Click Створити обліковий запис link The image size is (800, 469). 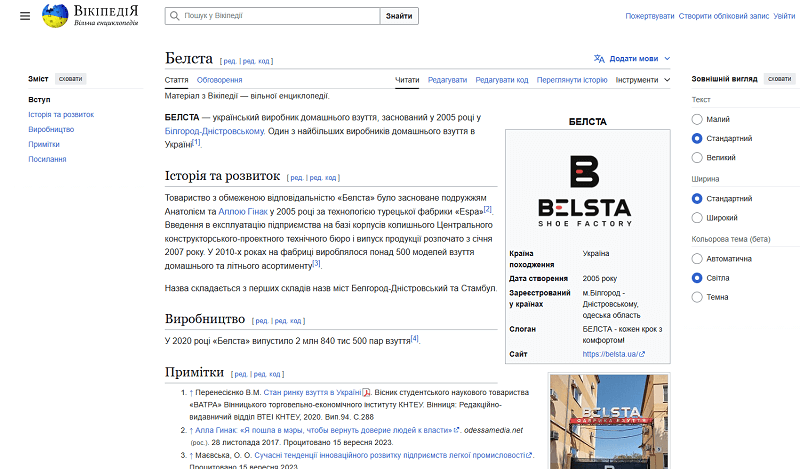(723, 16)
